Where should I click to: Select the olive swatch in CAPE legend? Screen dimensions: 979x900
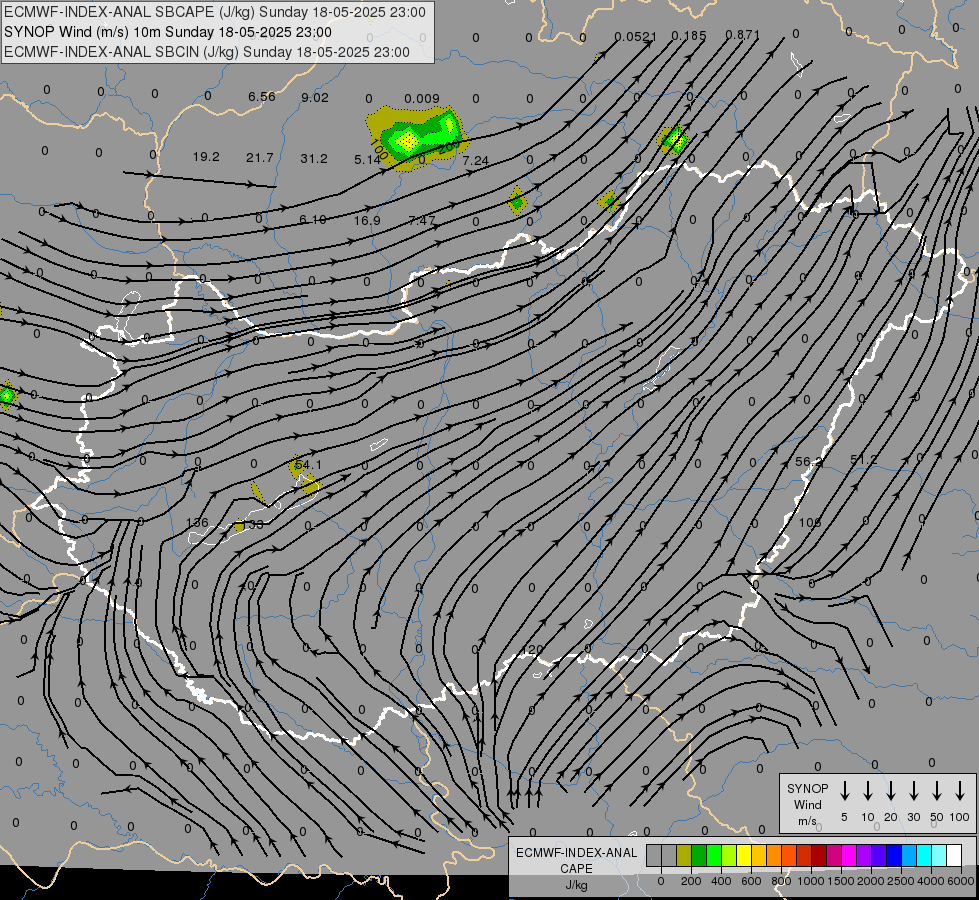tap(684, 855)
